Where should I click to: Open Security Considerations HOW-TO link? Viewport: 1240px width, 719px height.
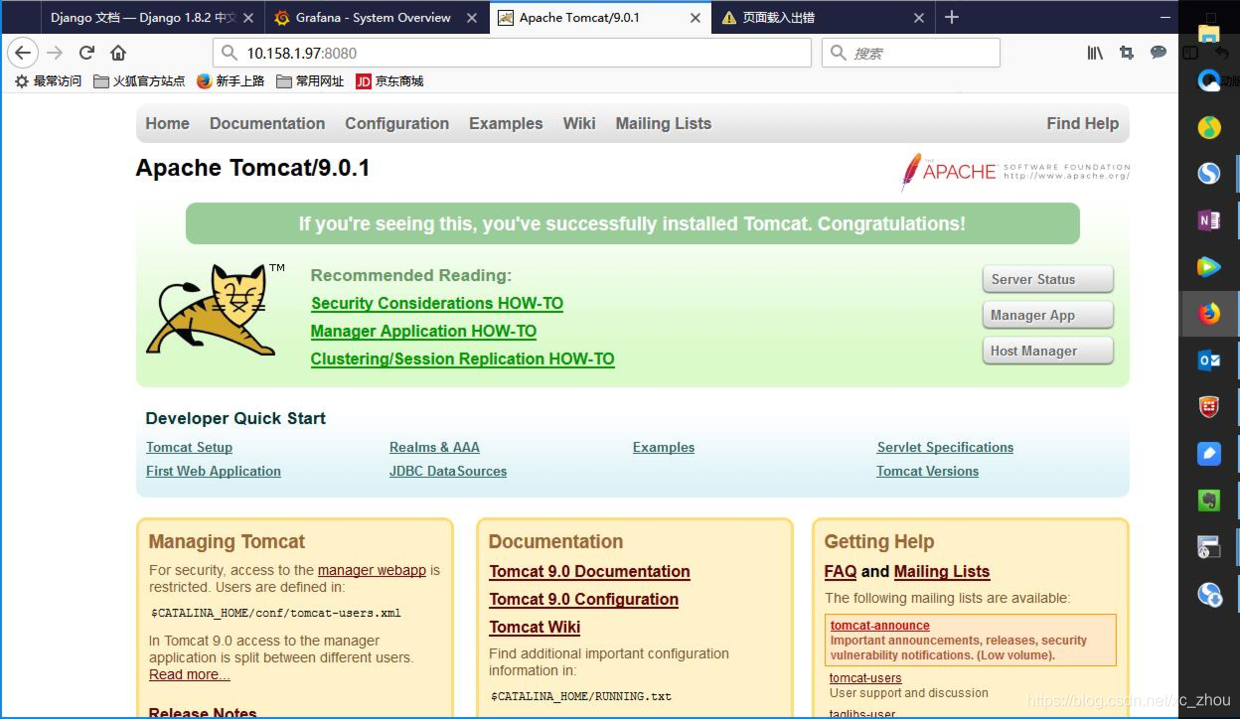coord(437,303)
